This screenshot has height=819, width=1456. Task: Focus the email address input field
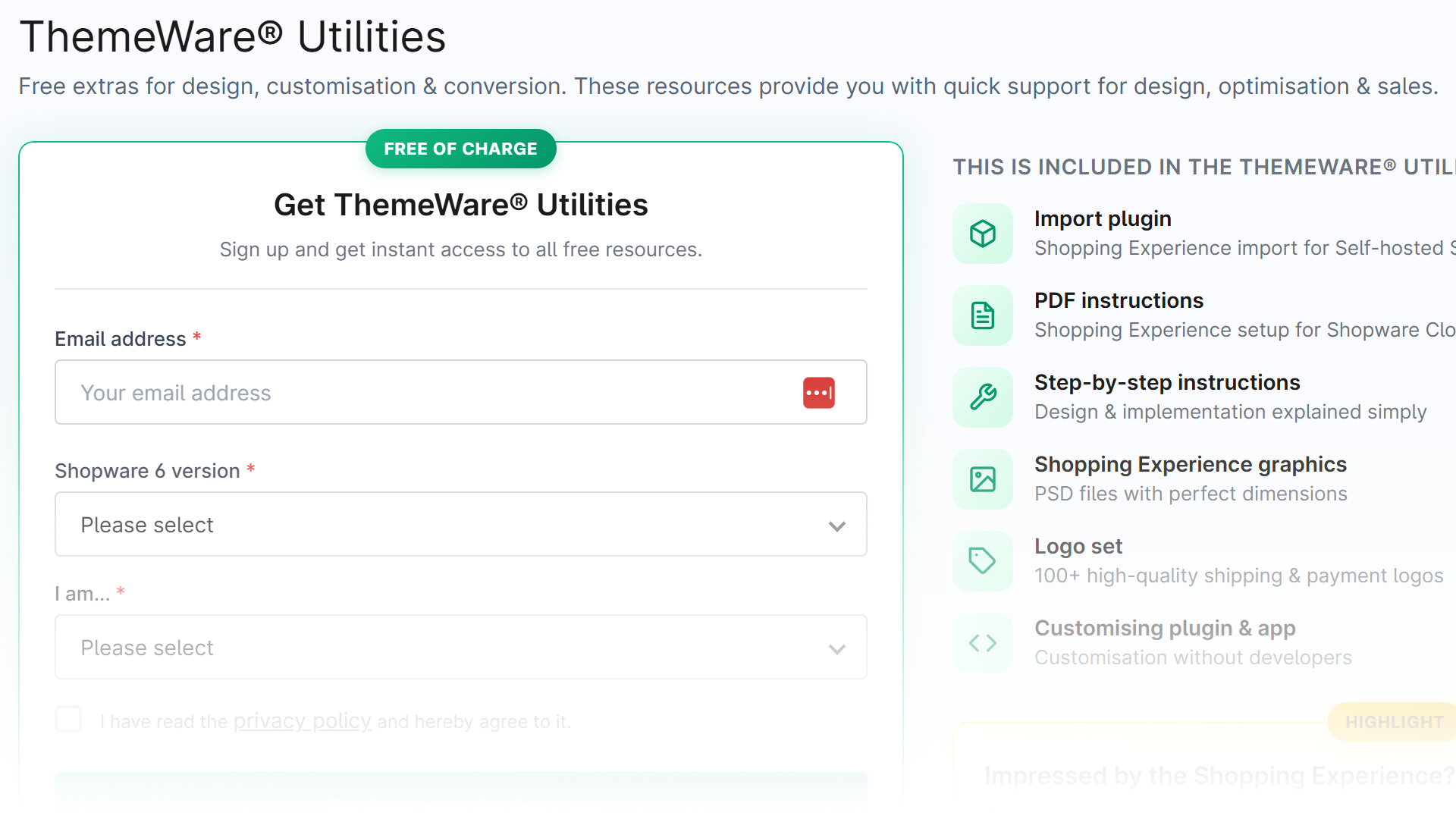pos(461,392)
